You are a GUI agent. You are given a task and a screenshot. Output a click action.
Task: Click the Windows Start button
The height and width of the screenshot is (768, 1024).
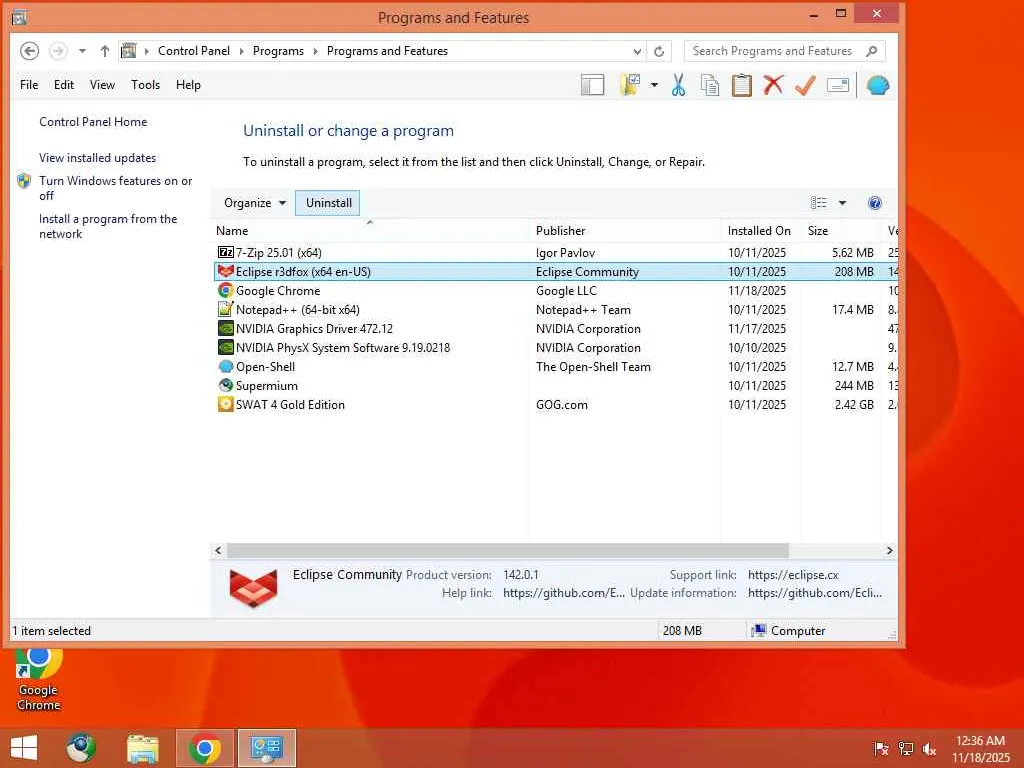tap(24, 748)
